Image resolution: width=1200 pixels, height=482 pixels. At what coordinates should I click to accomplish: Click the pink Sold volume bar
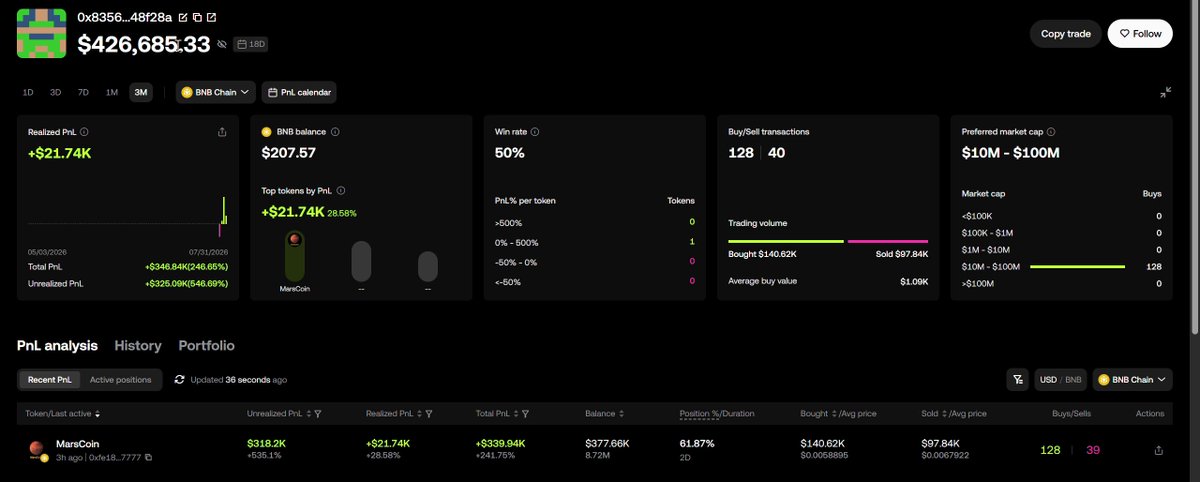888,241
